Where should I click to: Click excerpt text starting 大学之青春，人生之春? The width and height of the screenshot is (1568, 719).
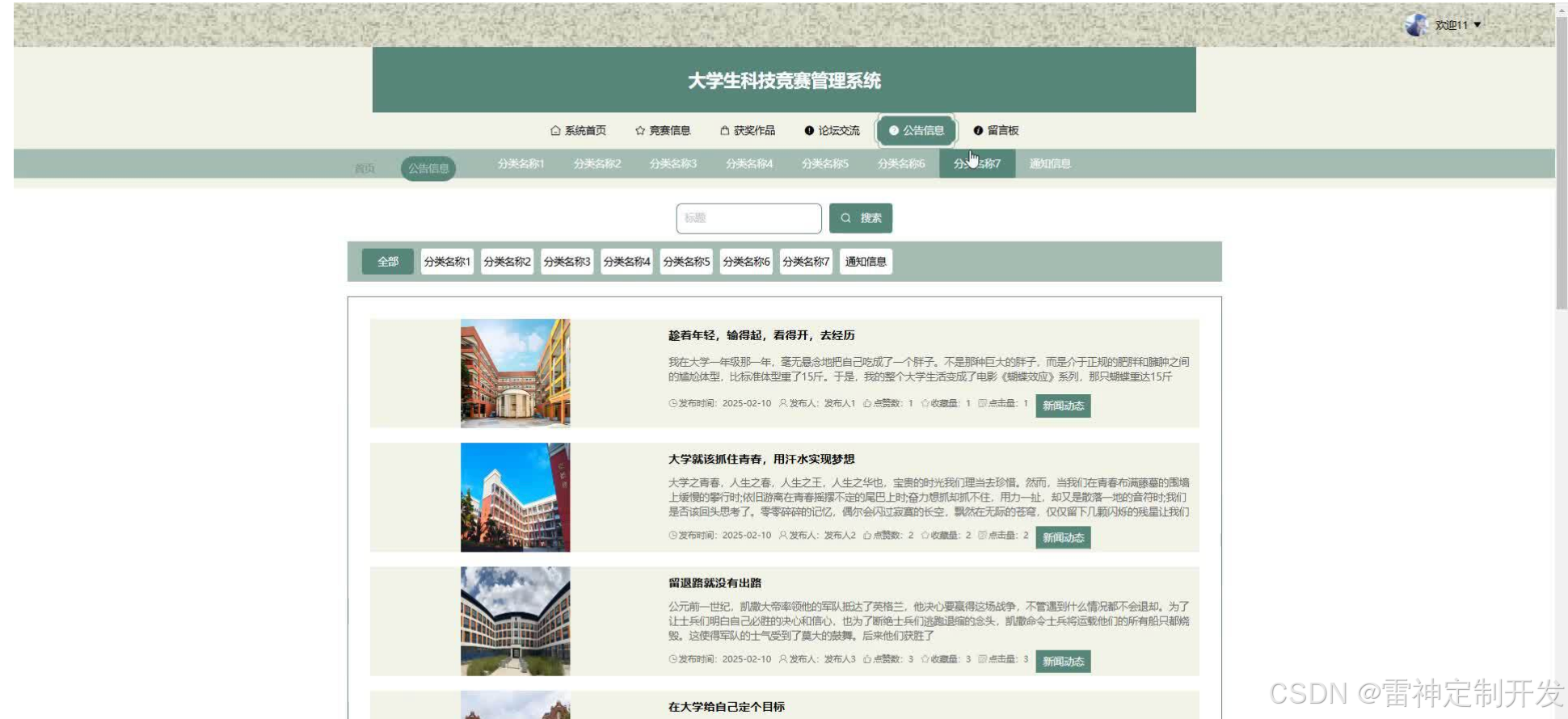tap(928, 497)
